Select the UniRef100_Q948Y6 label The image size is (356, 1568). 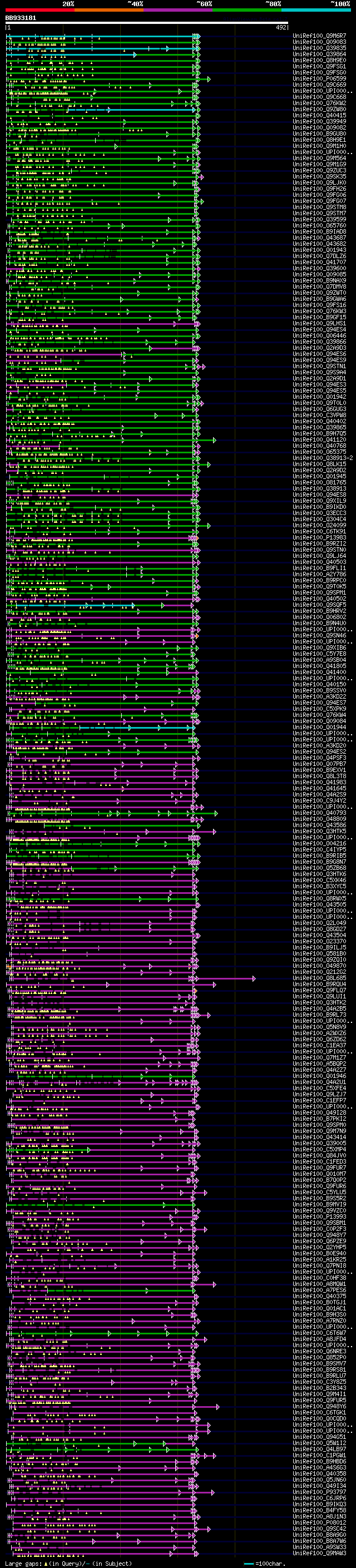point(319,1406)
